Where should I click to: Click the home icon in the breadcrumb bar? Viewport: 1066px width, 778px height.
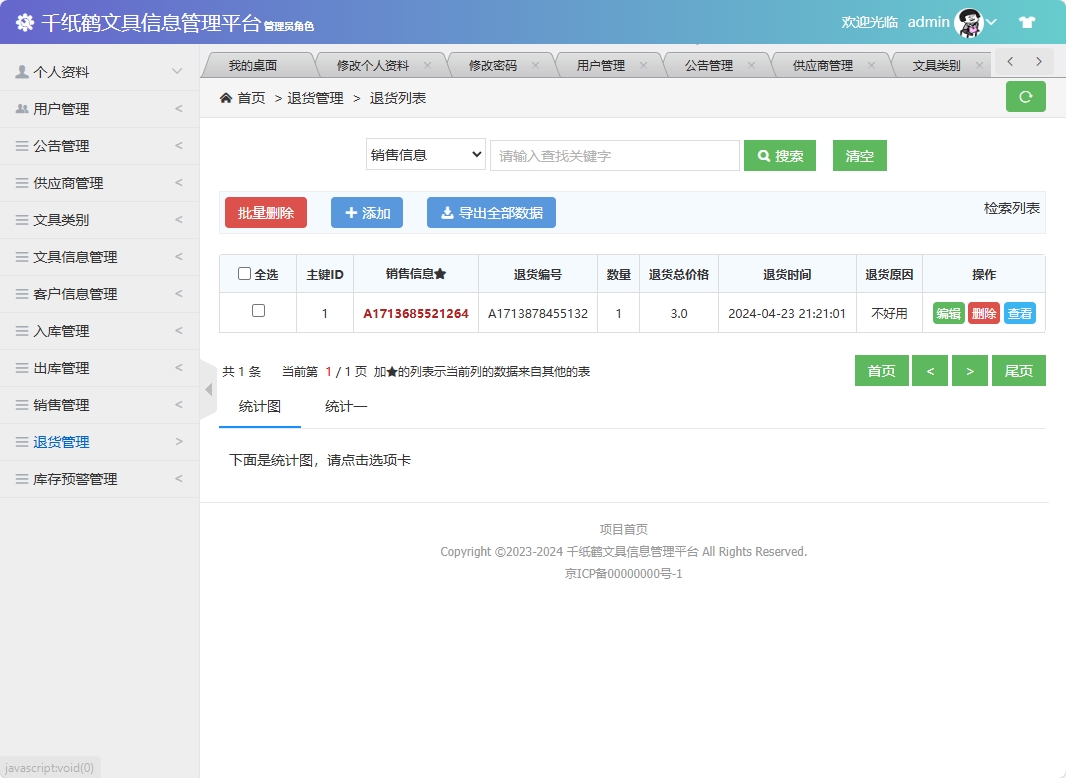224,97
